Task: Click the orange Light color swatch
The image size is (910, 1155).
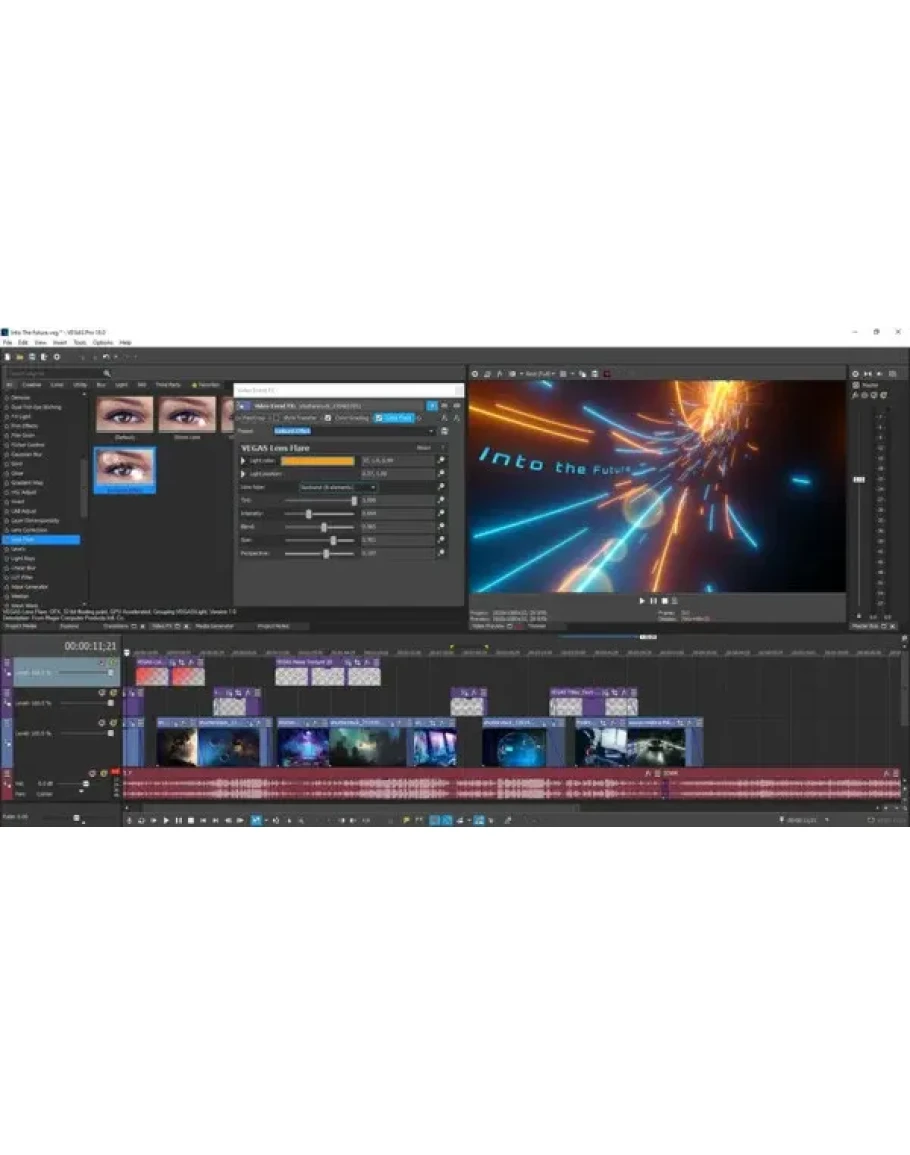Action: (x=317, y=461)
